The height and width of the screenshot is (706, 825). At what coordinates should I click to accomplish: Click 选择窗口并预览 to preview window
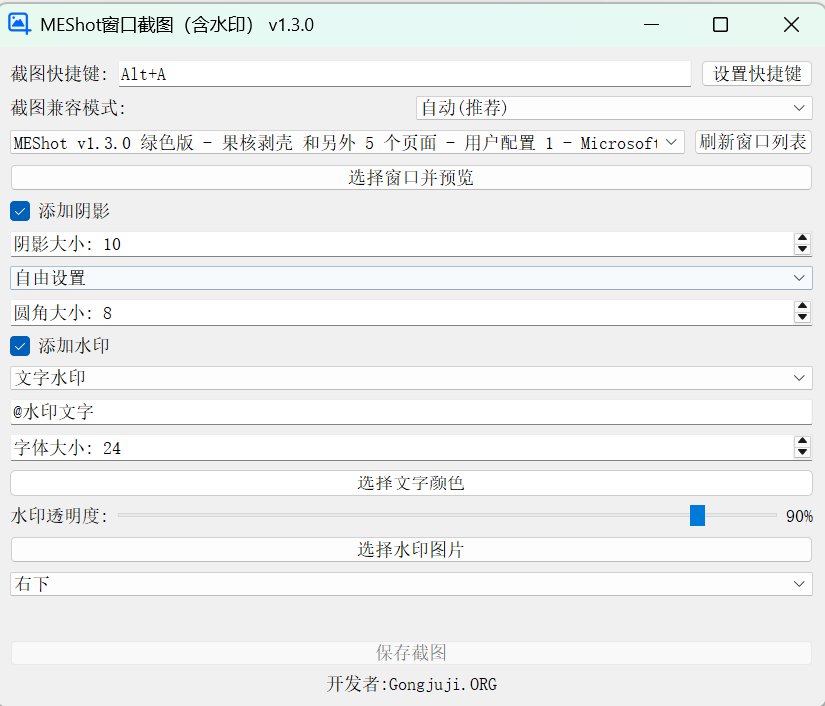[x=412, y=176]
